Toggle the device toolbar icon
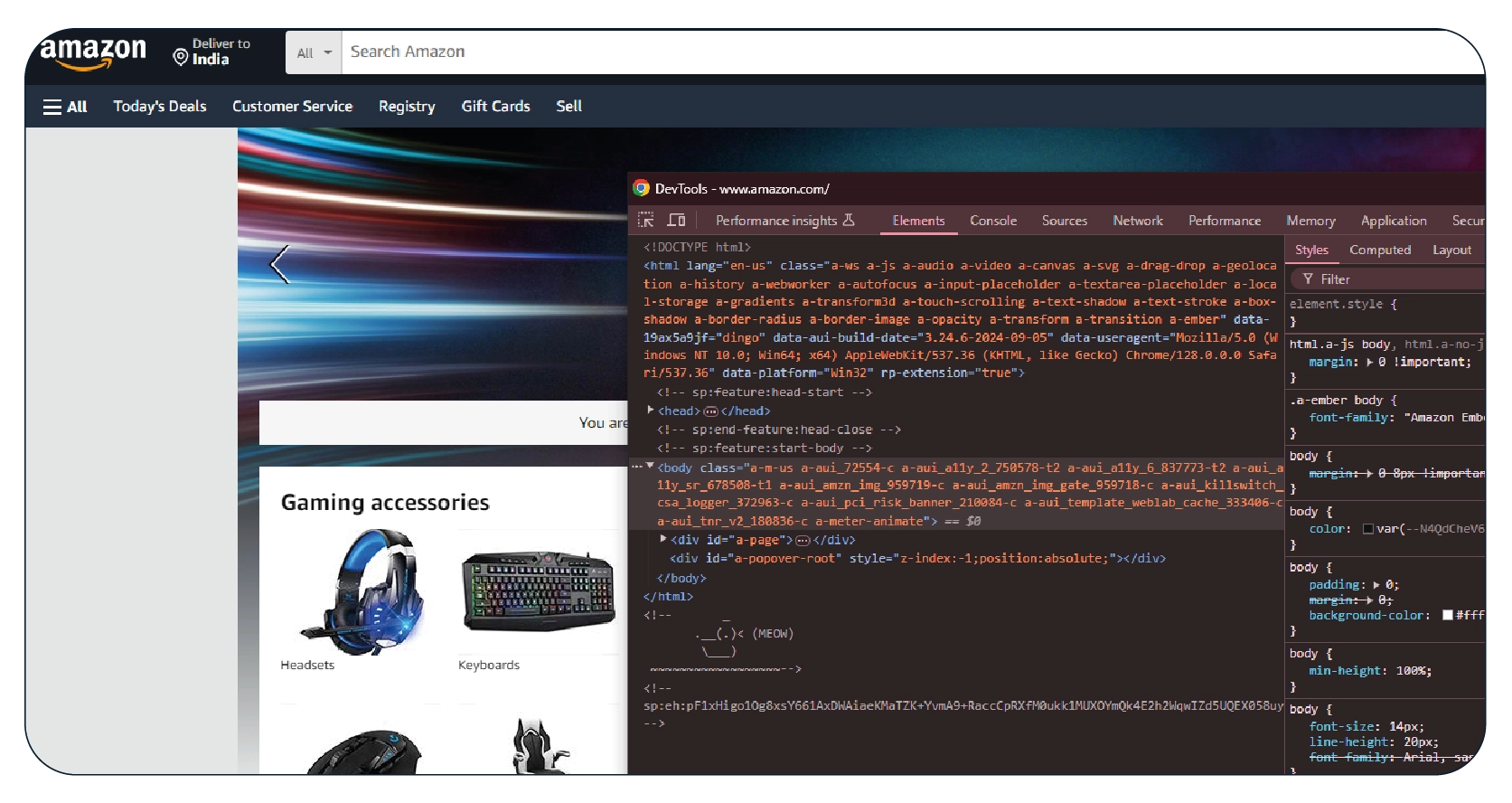The height and width of the screenshot is (803, 1512). click(x=676, y=220)
